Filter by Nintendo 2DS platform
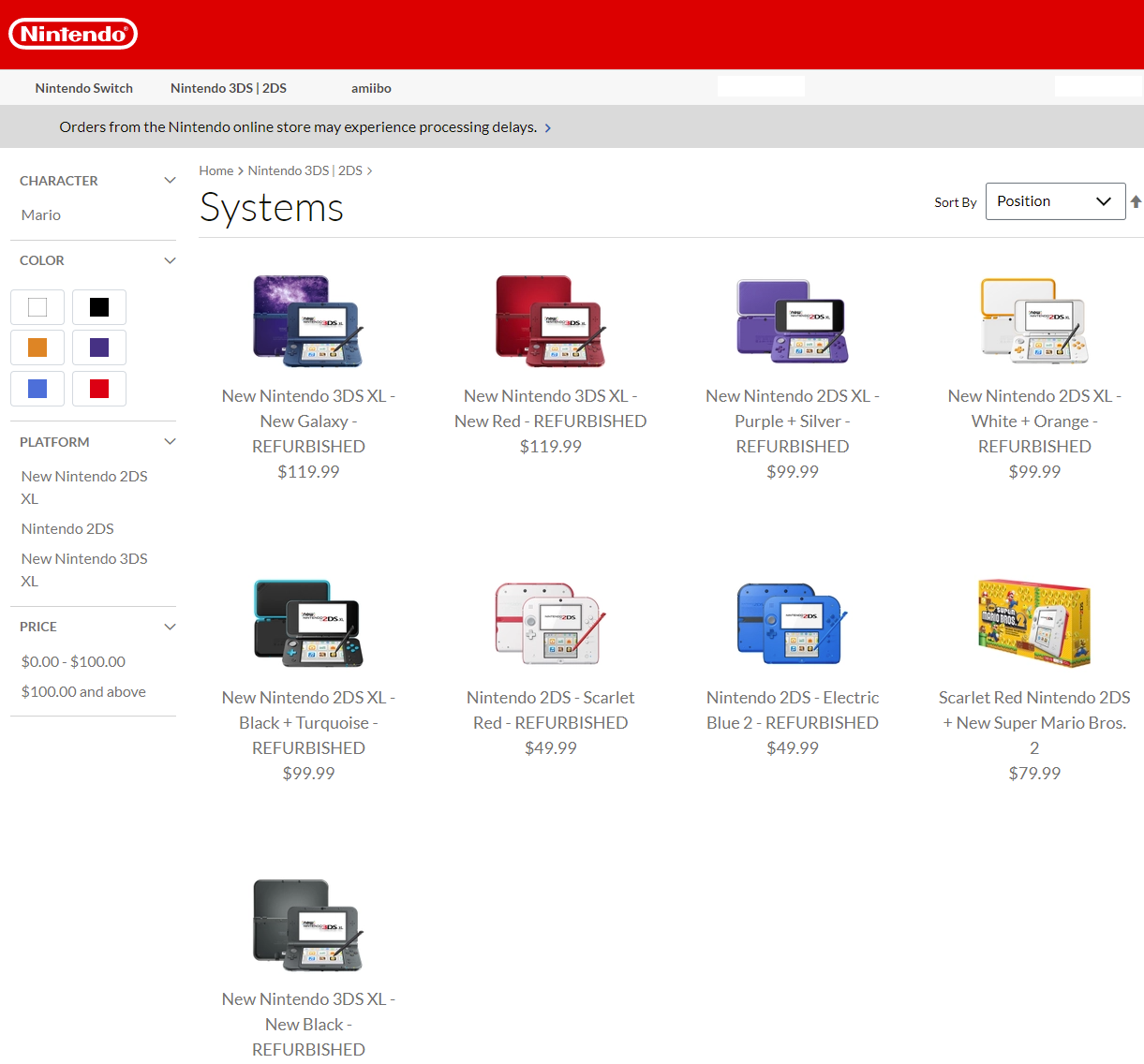1144x1064 pixels. tap(67, 529)
